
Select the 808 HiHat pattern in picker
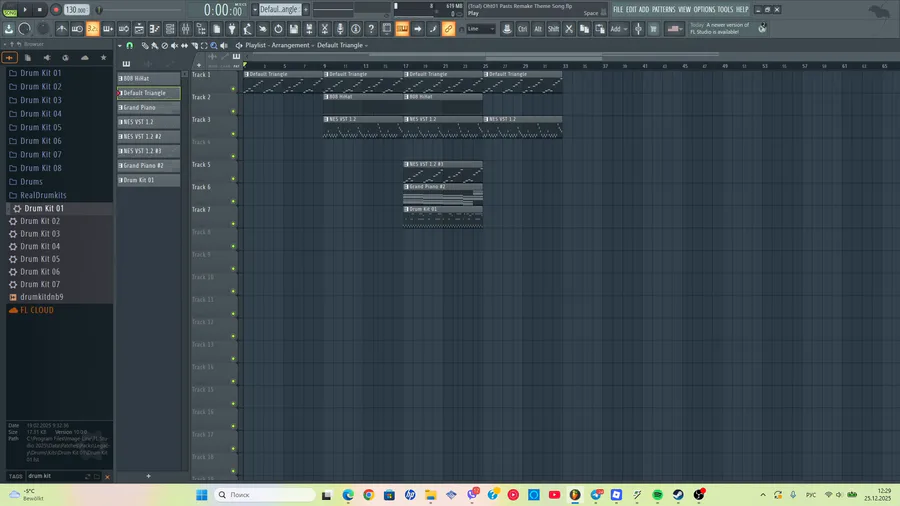[149, 78]
